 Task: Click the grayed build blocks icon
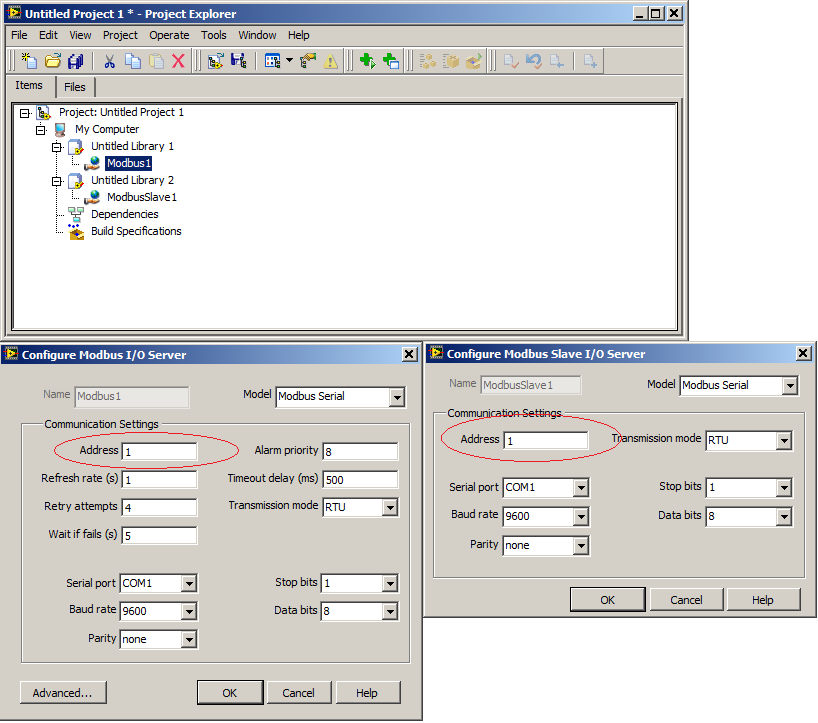point(427,61)
